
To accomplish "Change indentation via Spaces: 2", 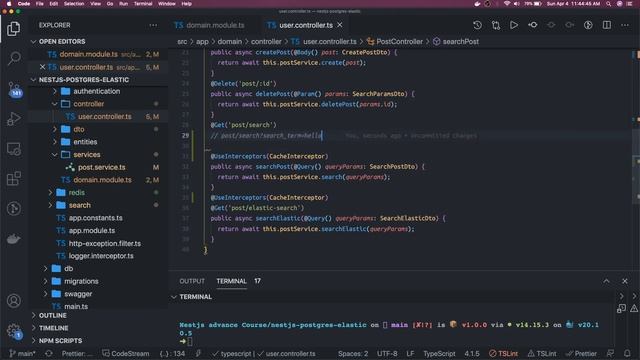I will [x=353, y=353].
